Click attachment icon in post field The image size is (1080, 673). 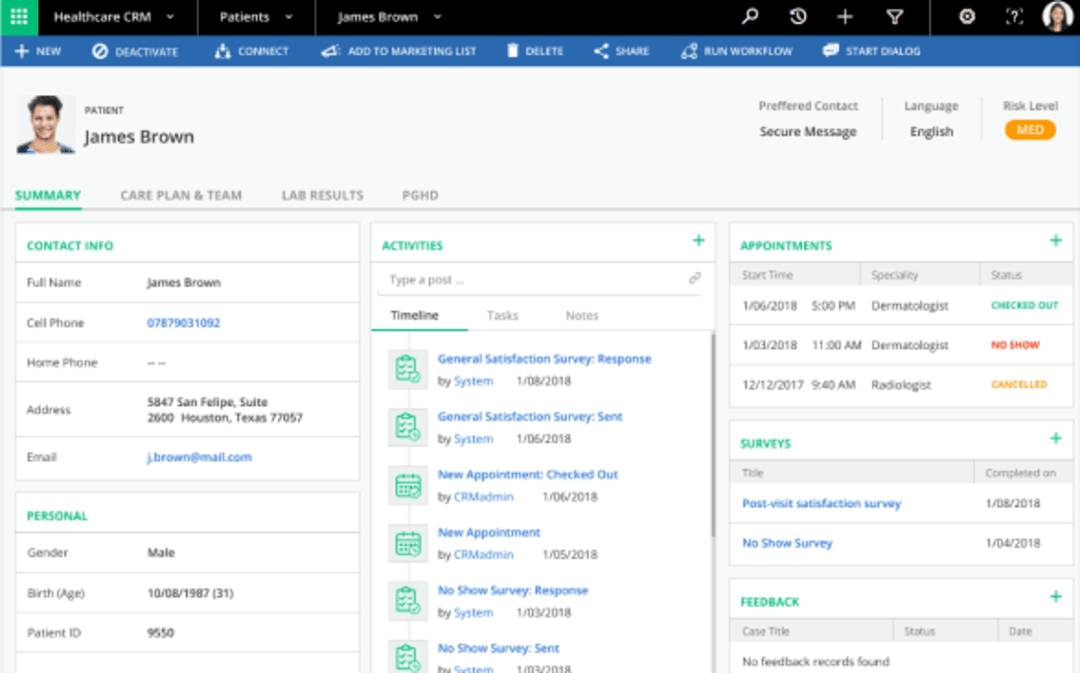pos(695,279)
